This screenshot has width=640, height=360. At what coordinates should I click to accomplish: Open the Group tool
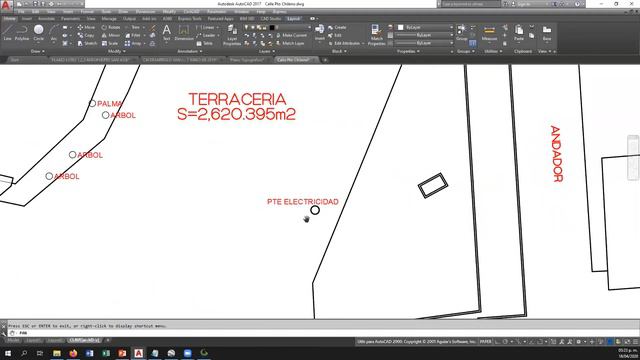[x=462, y=32]
